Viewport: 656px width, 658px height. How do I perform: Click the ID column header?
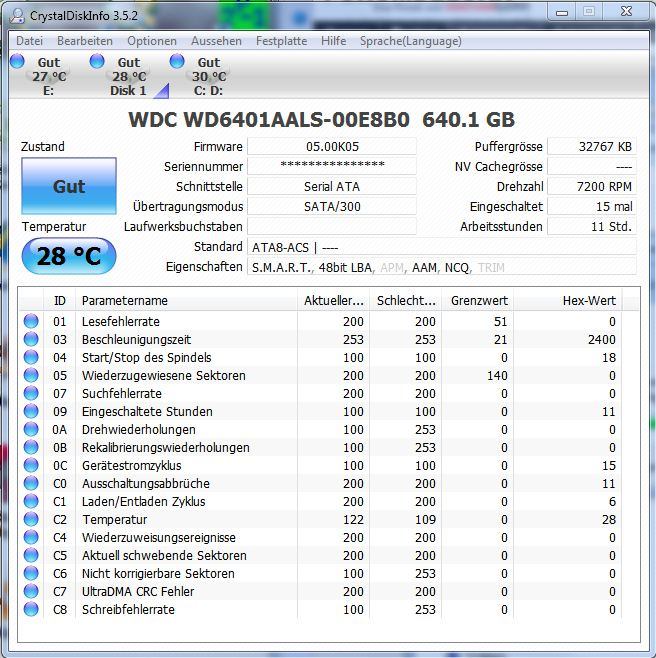60,300
